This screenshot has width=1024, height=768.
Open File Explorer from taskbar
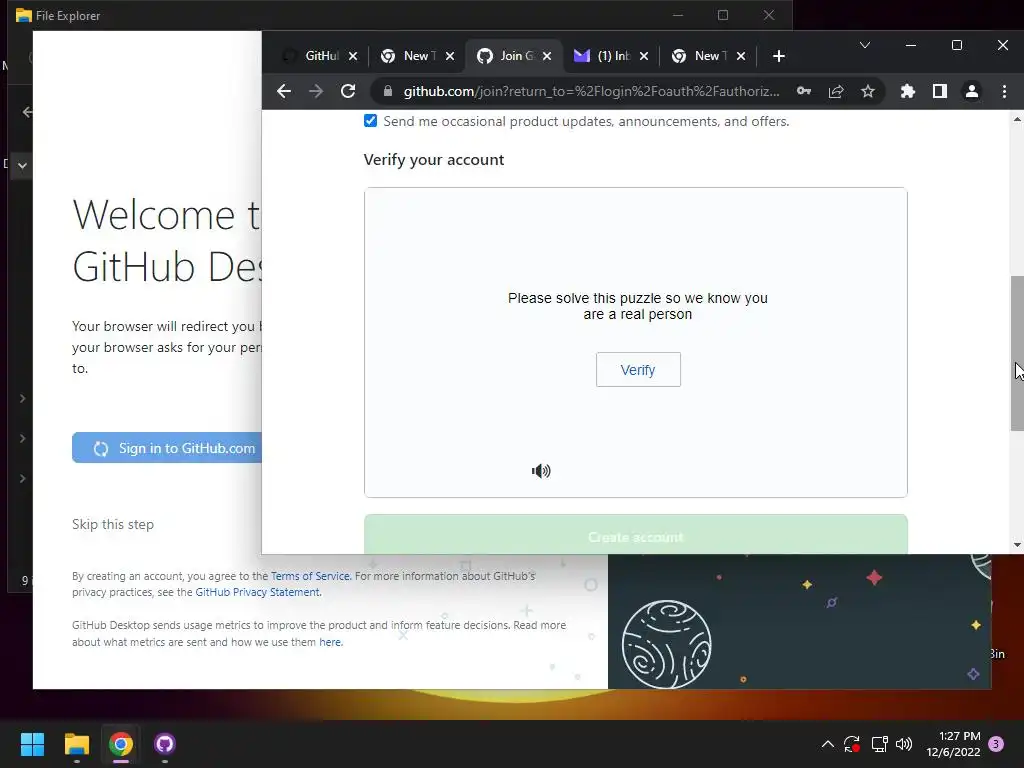[x=76, y=744]
